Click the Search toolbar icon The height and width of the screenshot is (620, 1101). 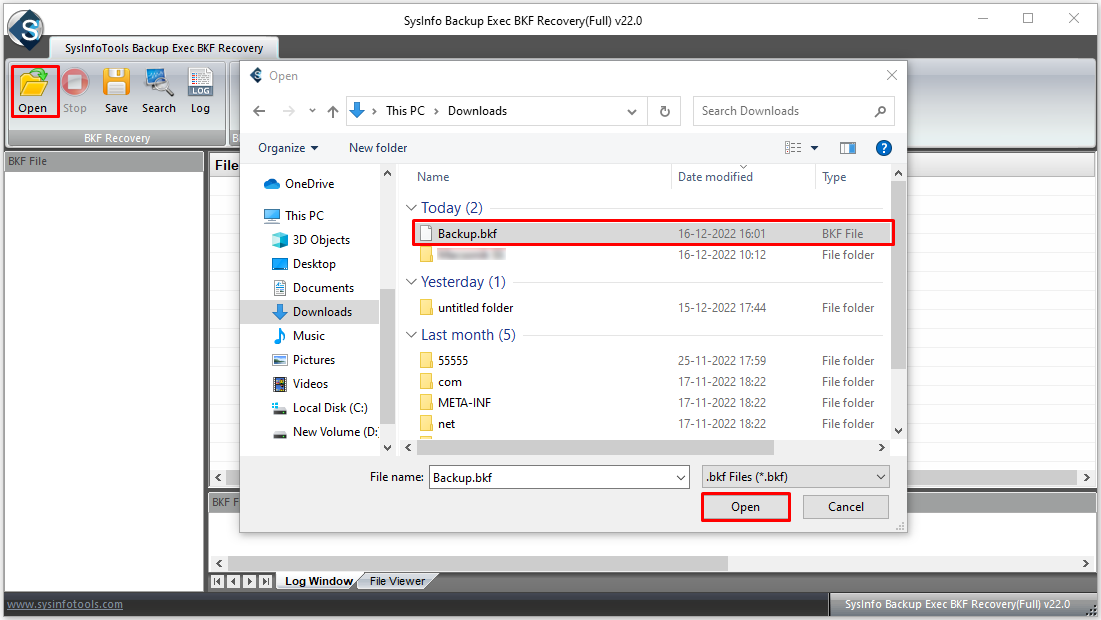[x=159, y=91]
